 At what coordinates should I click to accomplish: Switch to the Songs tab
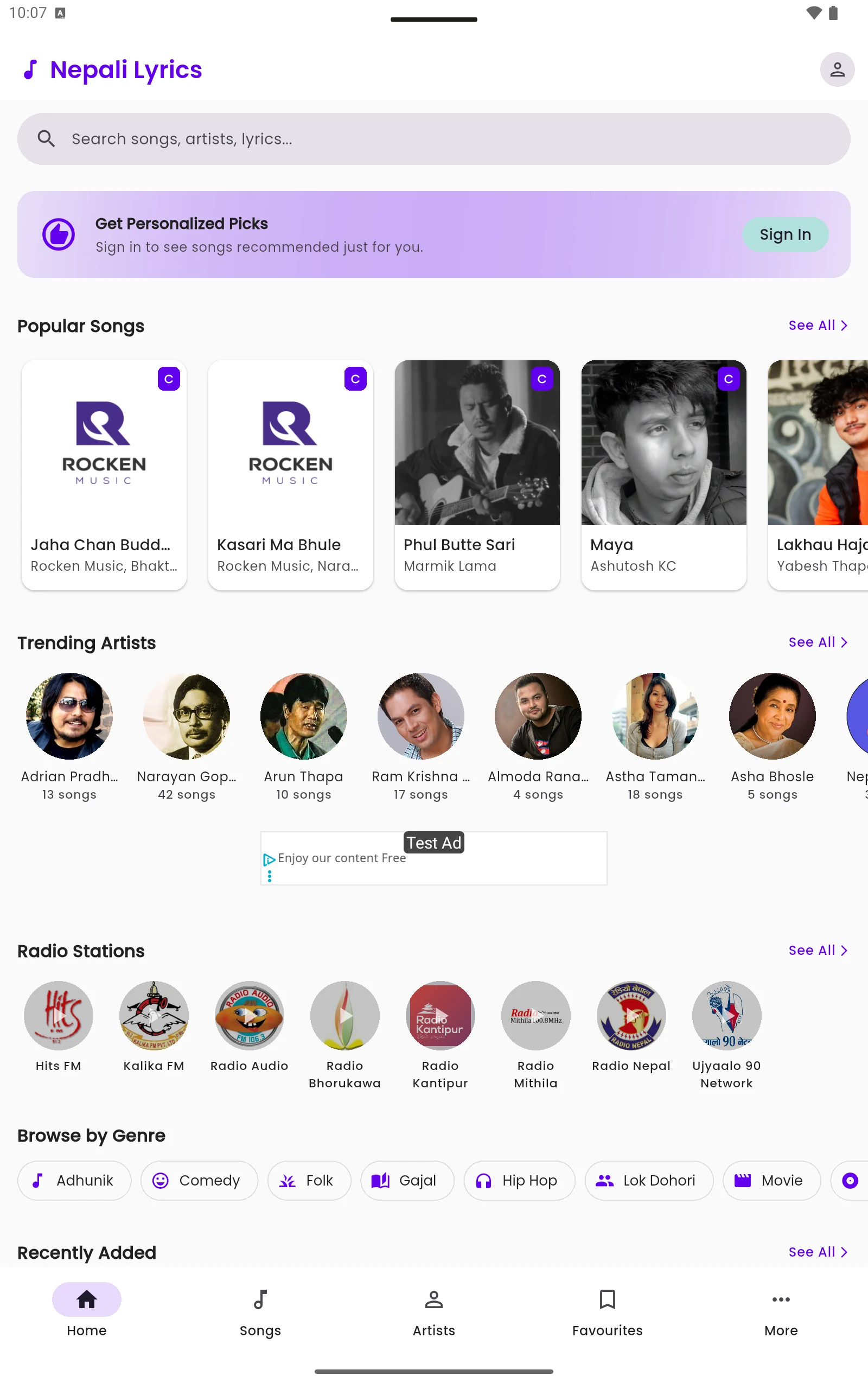point(260,1310)
